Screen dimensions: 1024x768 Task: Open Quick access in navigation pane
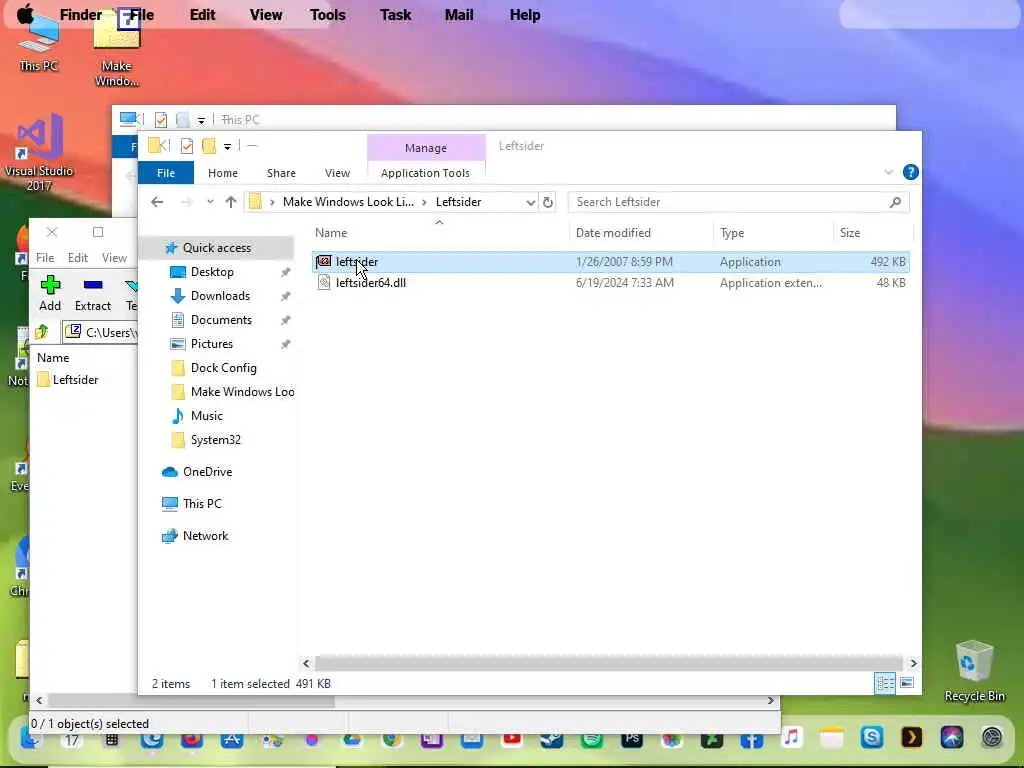coord(217,248)
